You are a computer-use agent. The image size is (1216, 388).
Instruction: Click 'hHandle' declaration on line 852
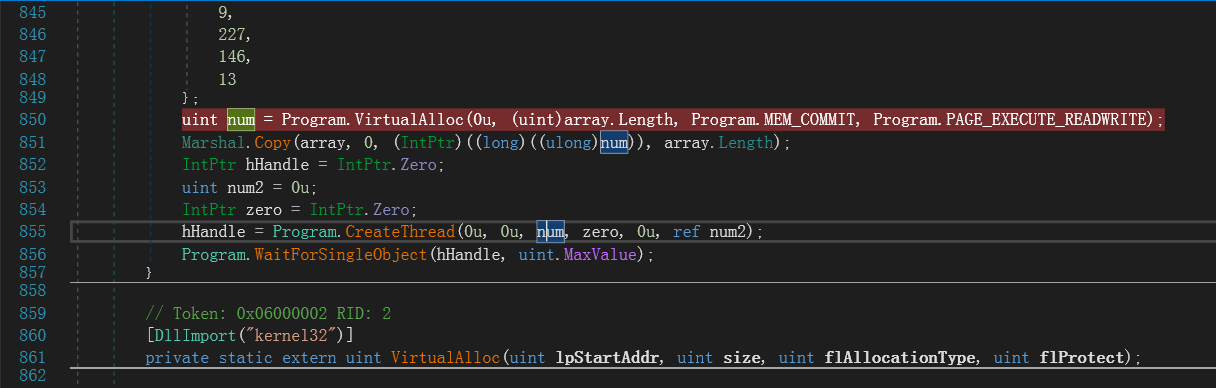277,165
